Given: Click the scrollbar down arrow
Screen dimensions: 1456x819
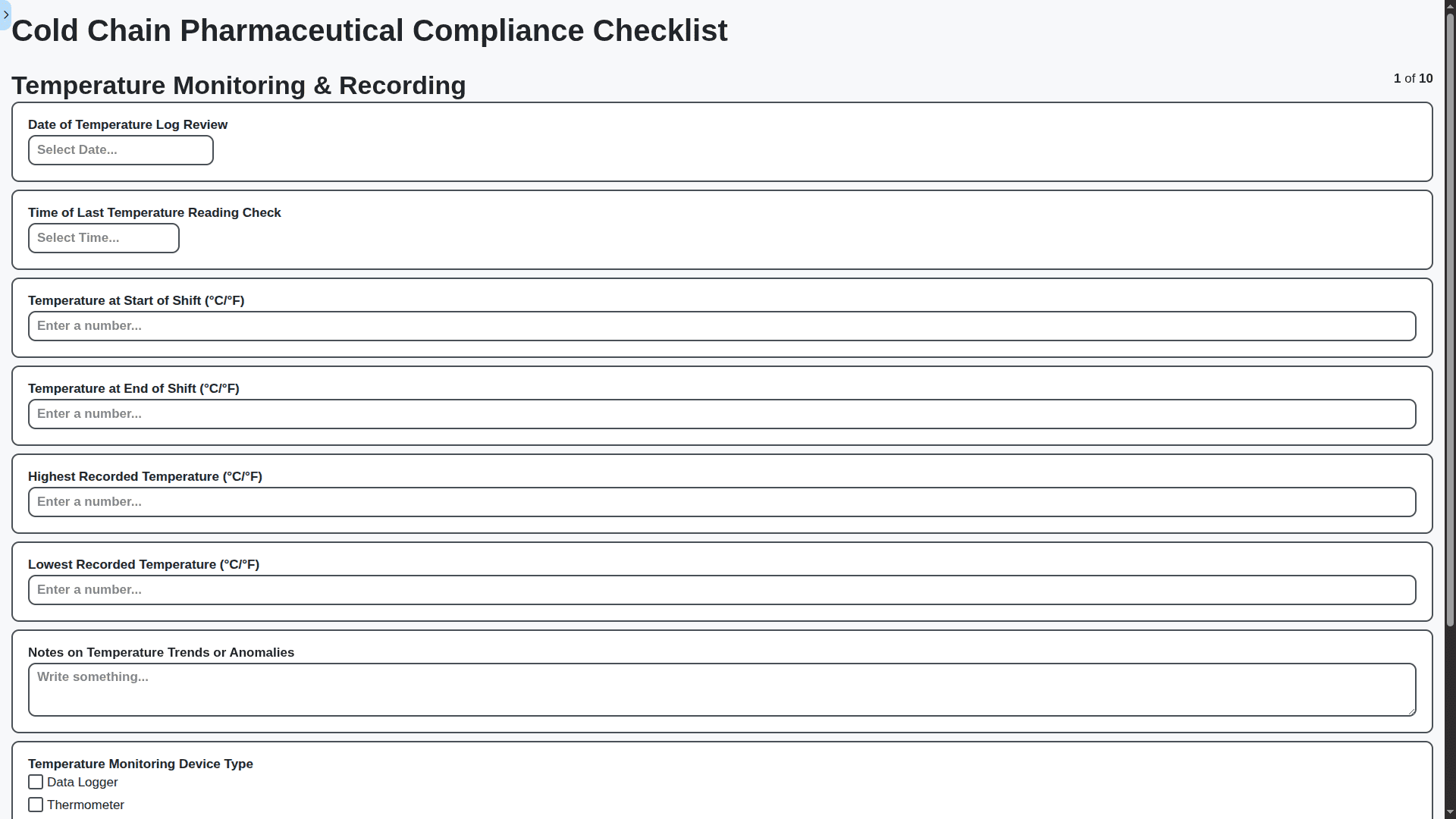Looking at the screenshot, I should 1449,812.
